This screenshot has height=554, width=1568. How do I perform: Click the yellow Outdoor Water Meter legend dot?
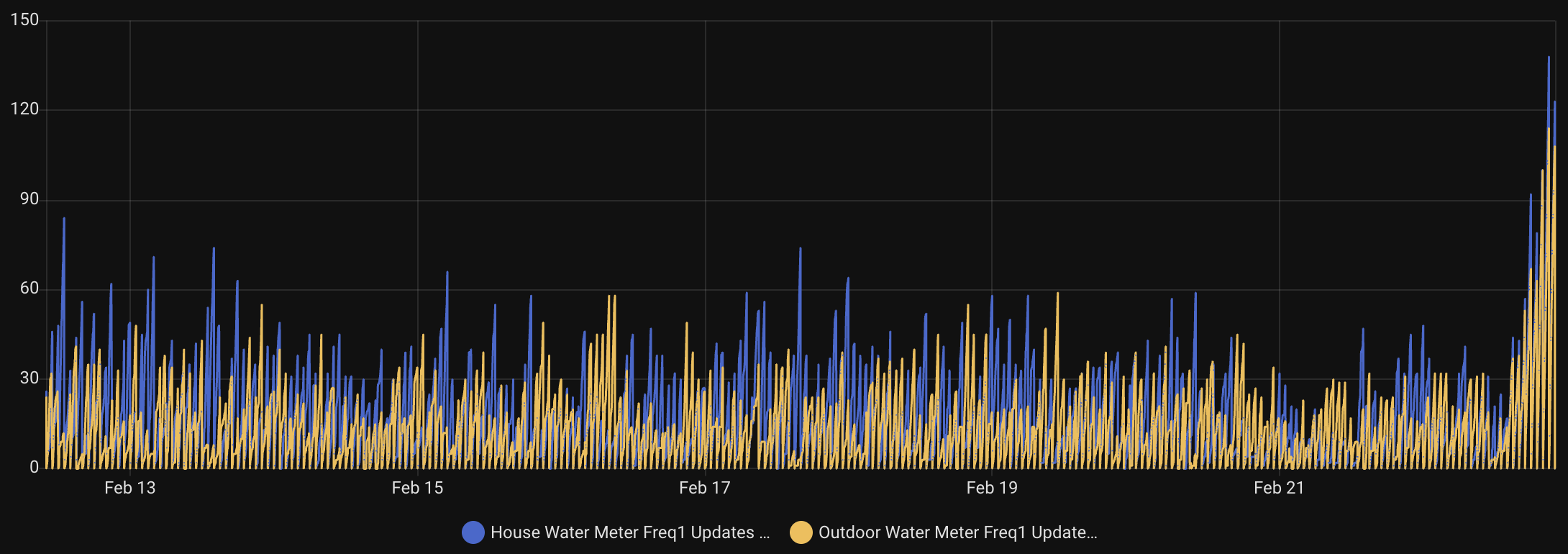coord(801,532)
